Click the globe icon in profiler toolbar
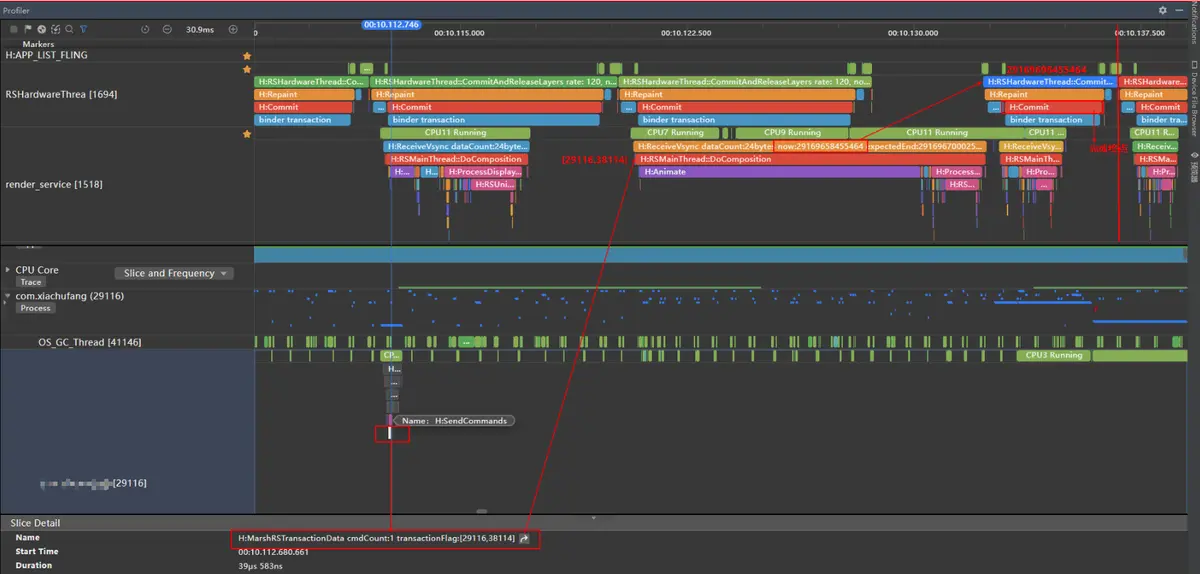1200x574 pixels. coord(41,29)
